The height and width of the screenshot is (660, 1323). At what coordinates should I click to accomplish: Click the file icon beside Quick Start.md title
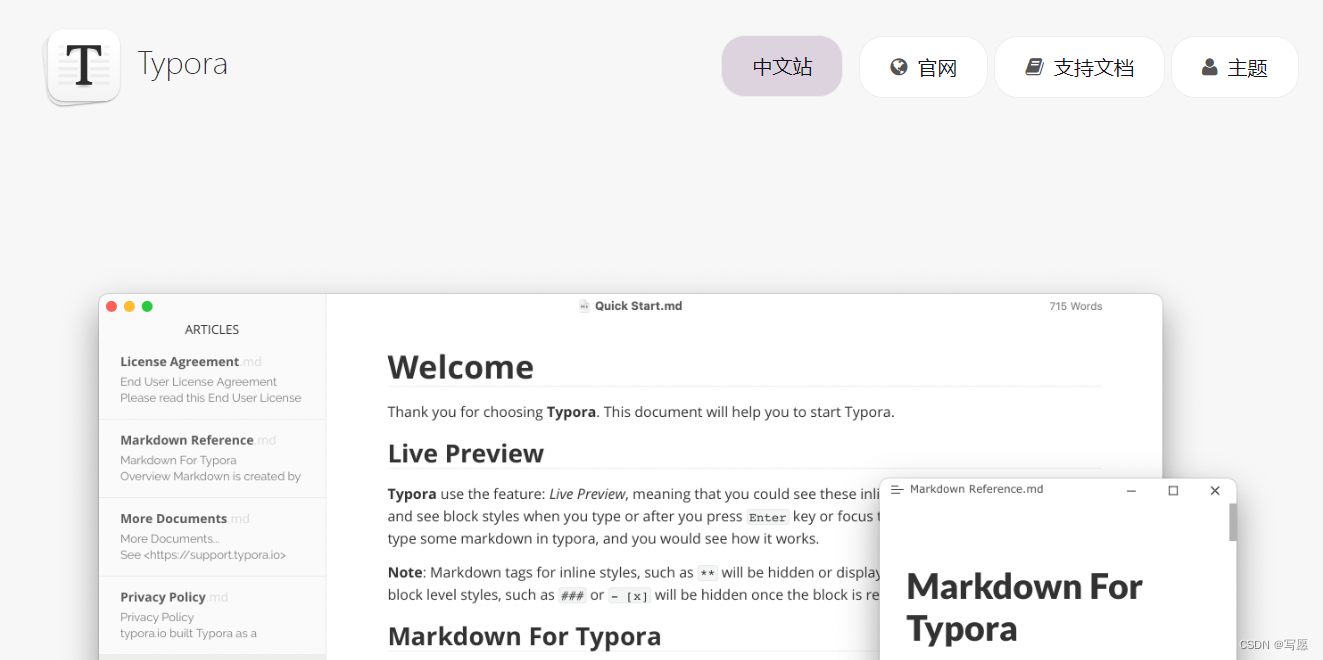coord(584,306)
